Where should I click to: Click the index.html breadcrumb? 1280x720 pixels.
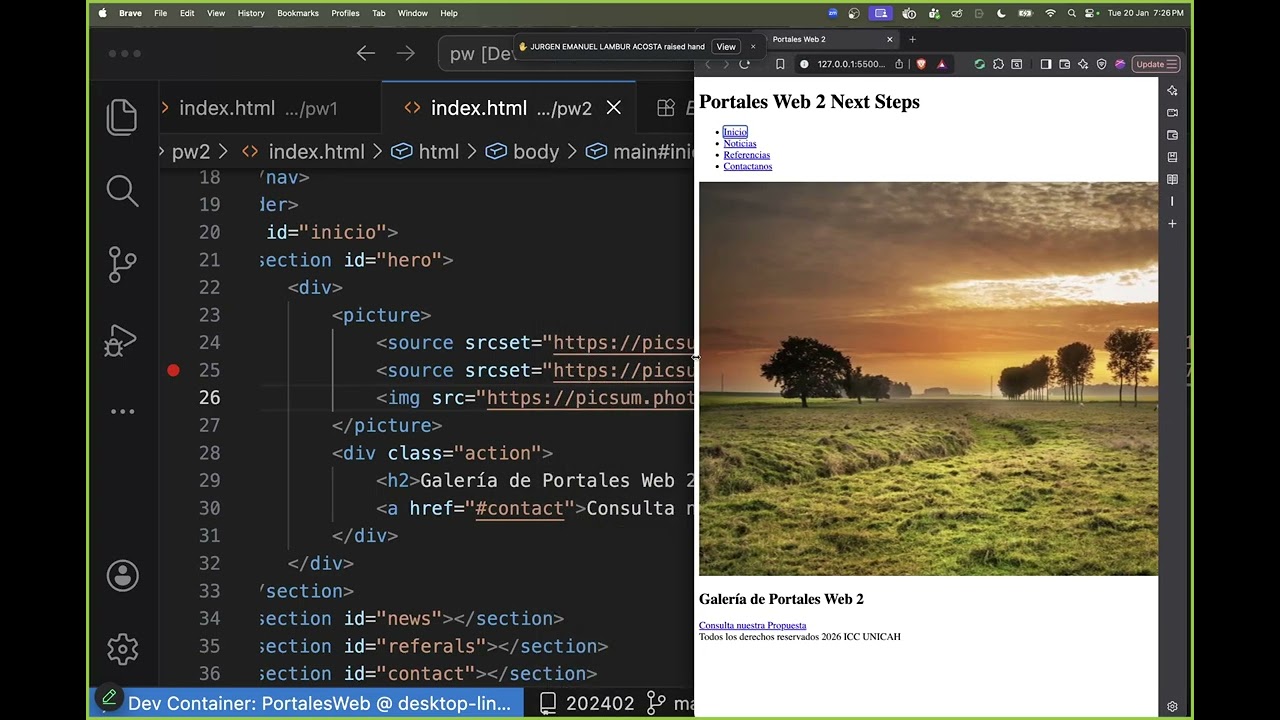[x=303, y=152]
